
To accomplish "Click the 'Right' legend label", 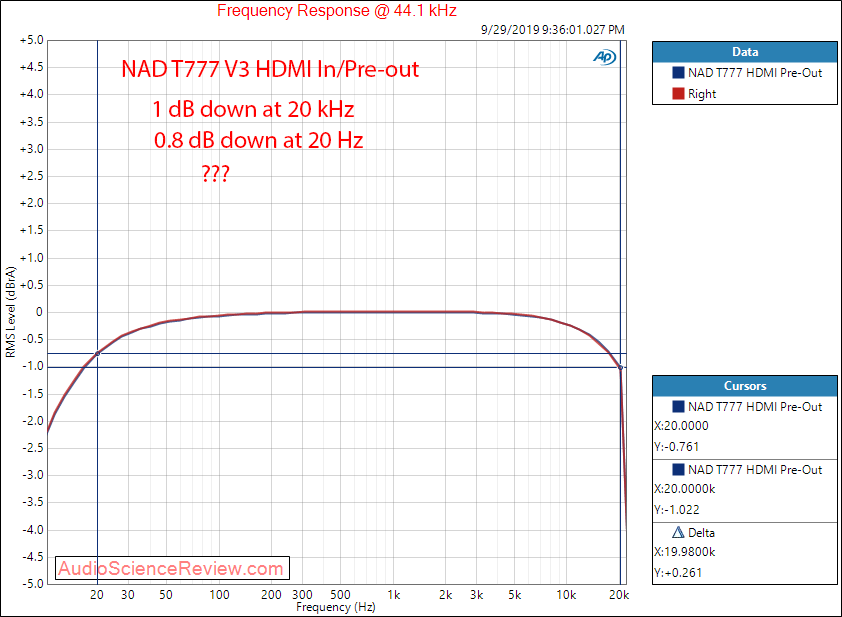I will [x=702, y=94].
